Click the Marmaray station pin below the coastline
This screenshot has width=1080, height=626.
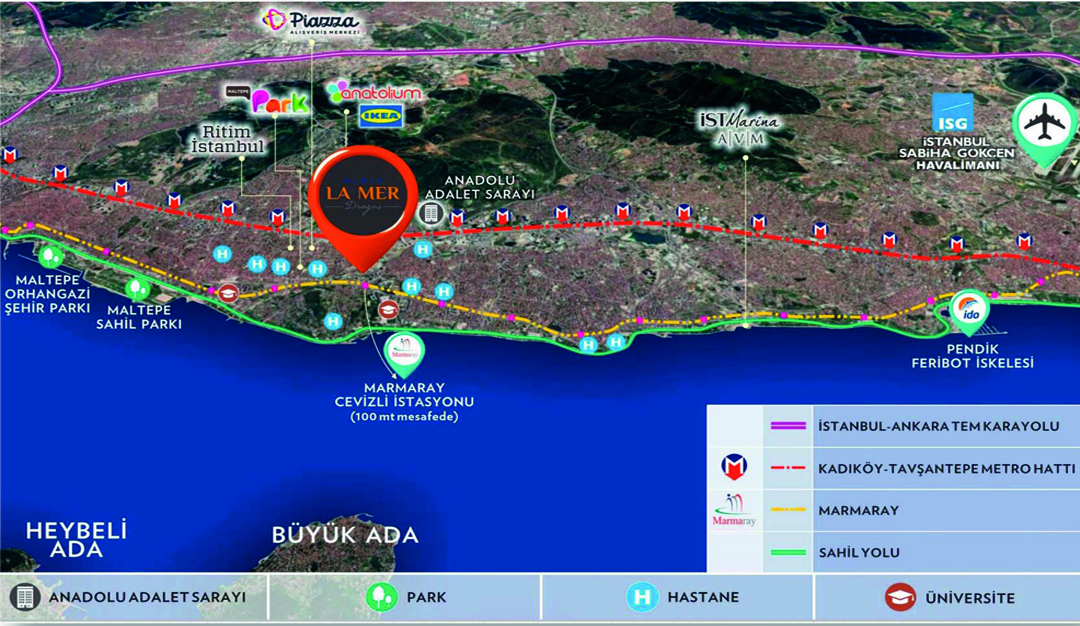403,352
